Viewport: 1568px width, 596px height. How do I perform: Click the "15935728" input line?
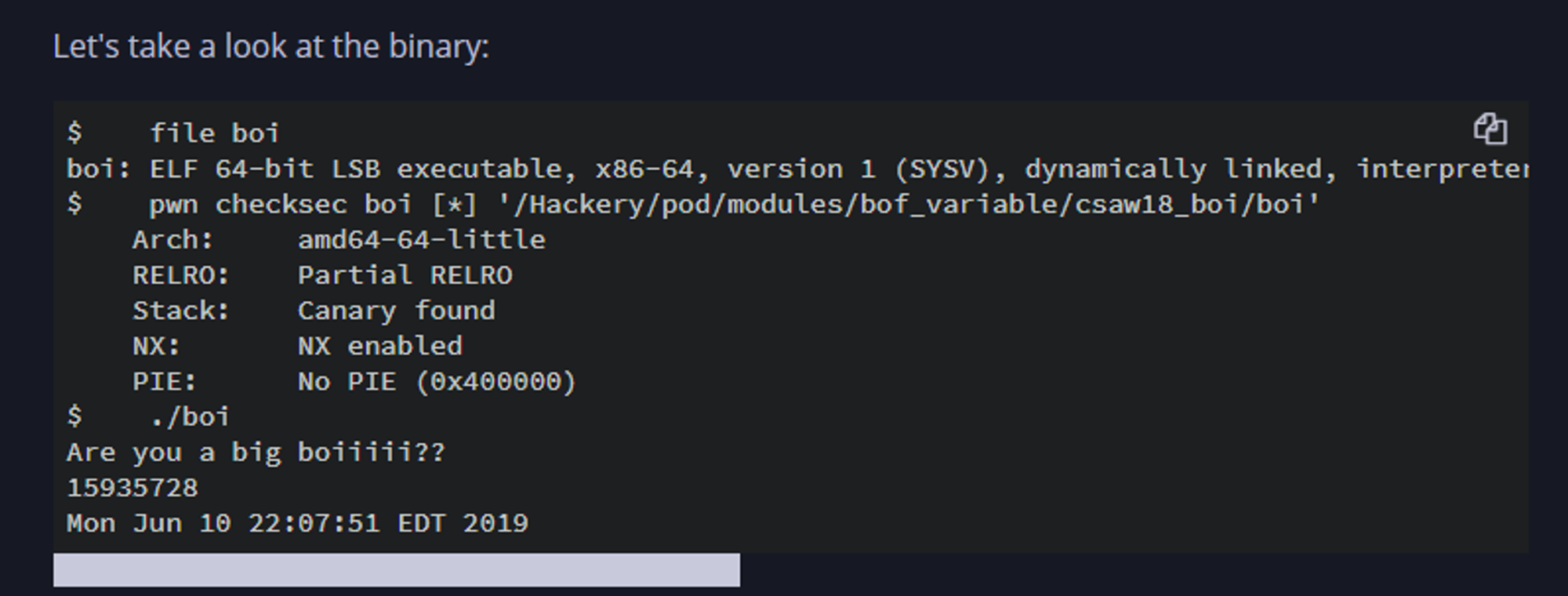point(132,488)
